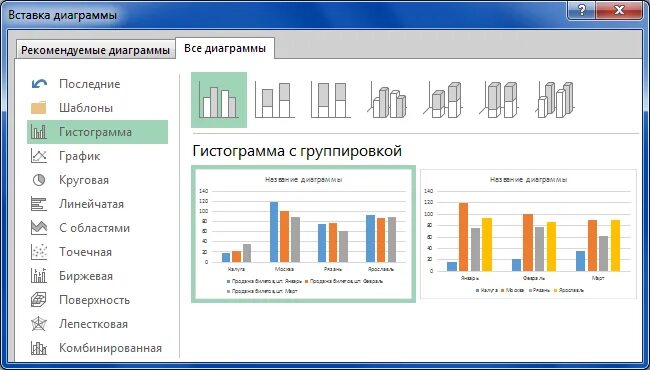Click the Поверхность surface chart icon
The height and width of the screenshot is (370, 650).
(39, 300)
